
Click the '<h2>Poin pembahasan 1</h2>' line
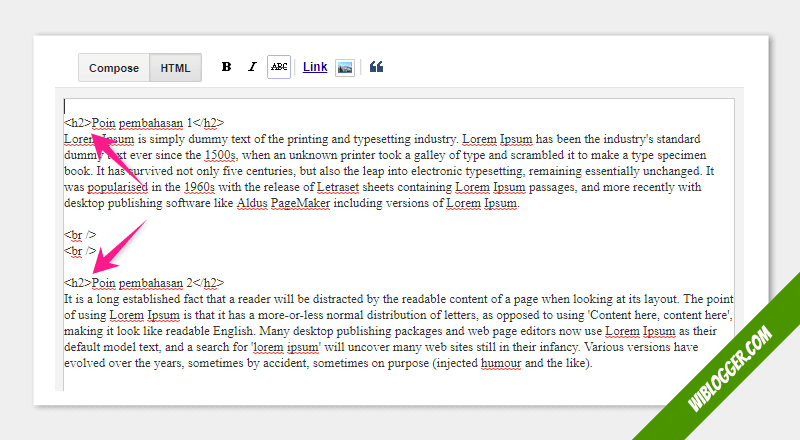tap(144, 123)
